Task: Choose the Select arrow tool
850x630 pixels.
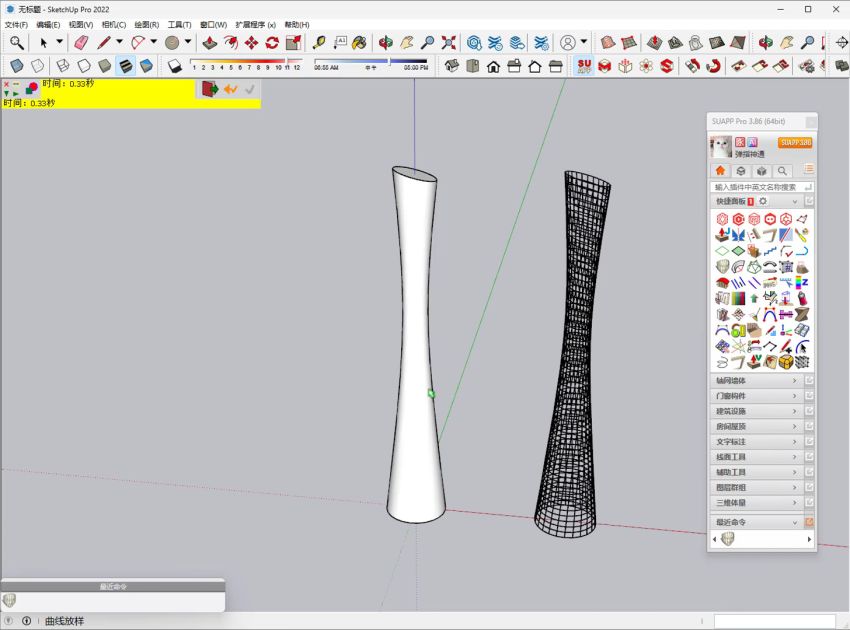Action: (x=43, y=42)
